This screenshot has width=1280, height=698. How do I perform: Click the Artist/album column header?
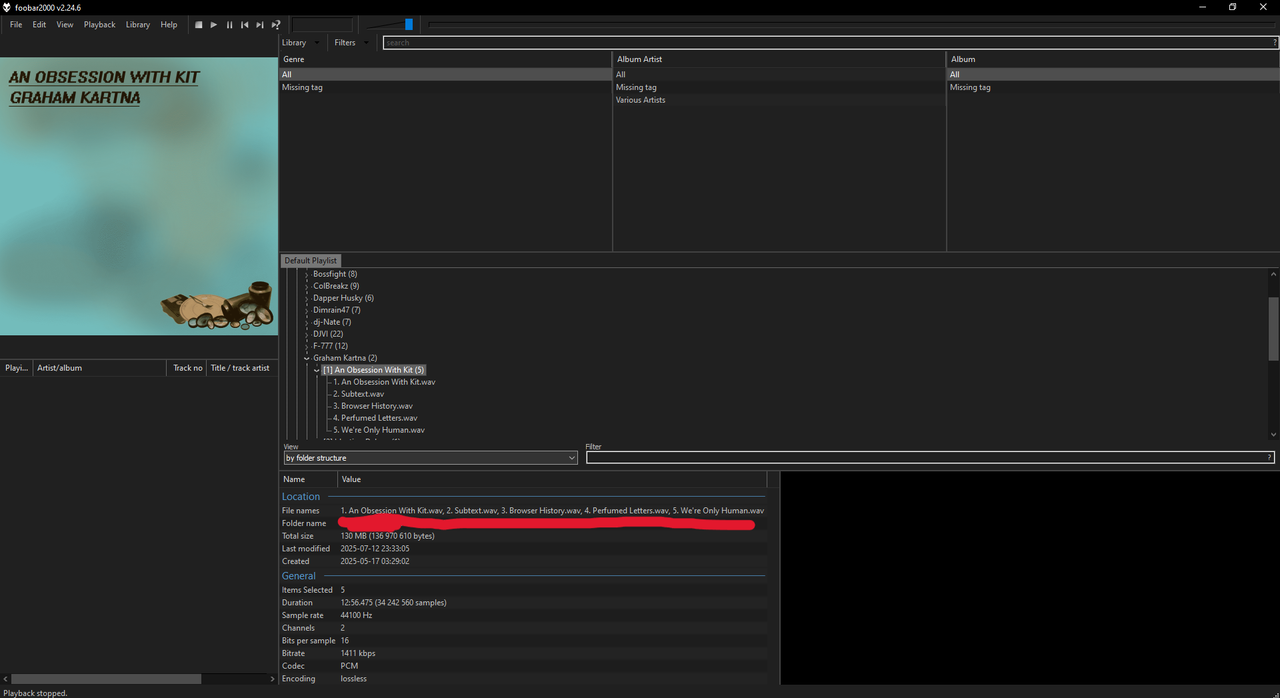click(99, 368)
